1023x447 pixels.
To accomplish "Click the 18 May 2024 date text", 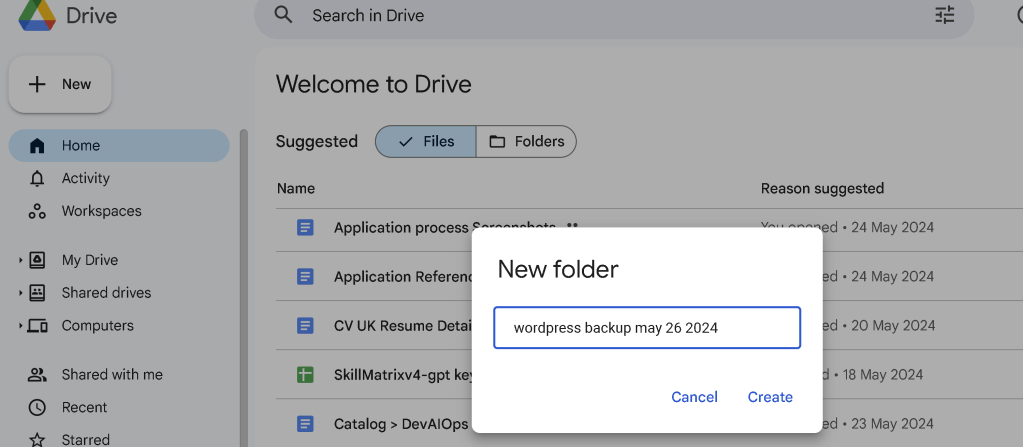I will (883, 375).
